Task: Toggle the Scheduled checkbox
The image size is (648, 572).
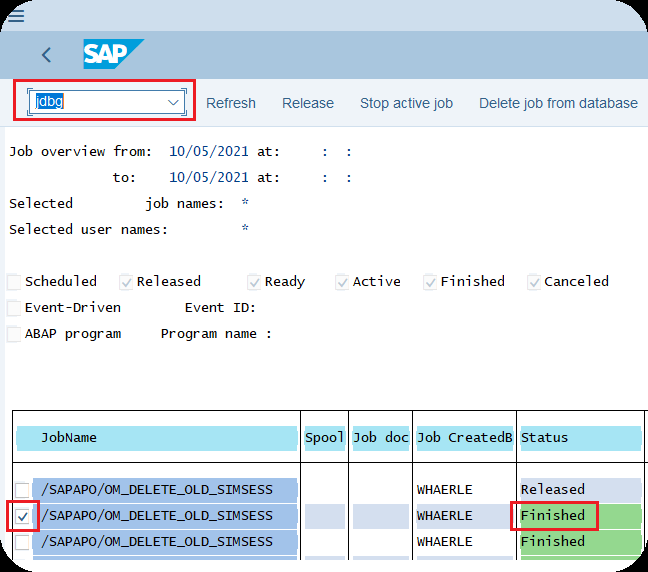Action: (14, 282)
